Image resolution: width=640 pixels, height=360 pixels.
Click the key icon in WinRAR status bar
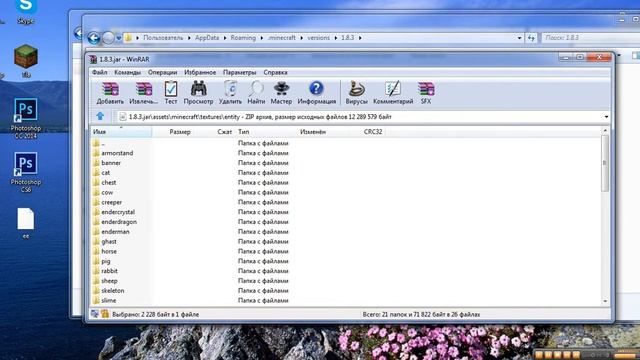105,313
